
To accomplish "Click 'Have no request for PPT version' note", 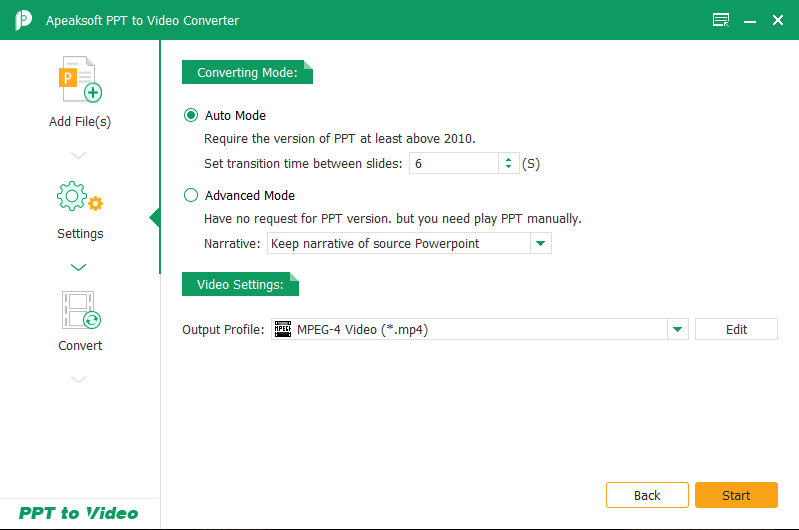I will click(x=392, y=219).
